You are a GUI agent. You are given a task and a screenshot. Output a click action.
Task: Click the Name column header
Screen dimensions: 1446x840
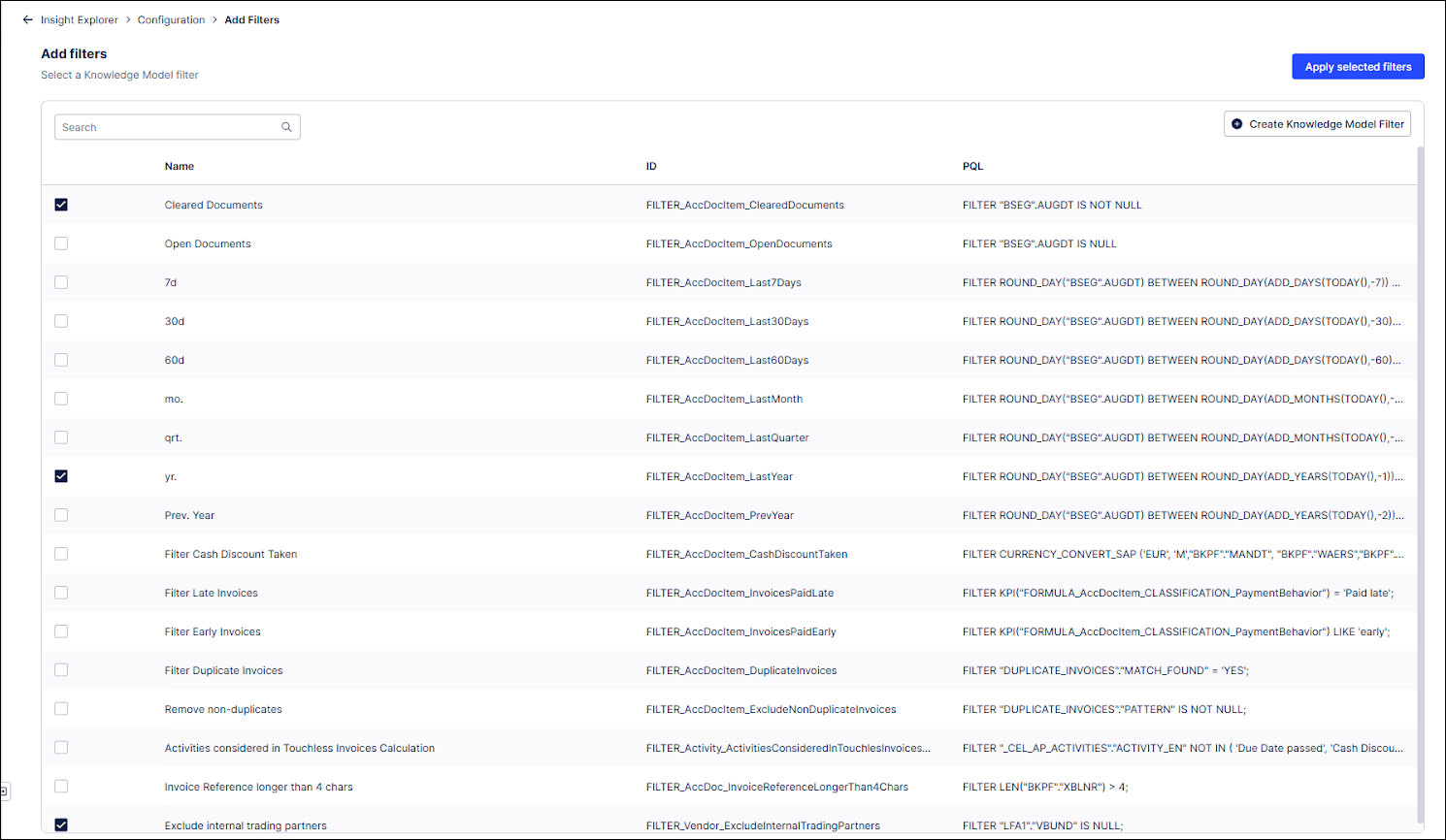(x=180, y=166)
